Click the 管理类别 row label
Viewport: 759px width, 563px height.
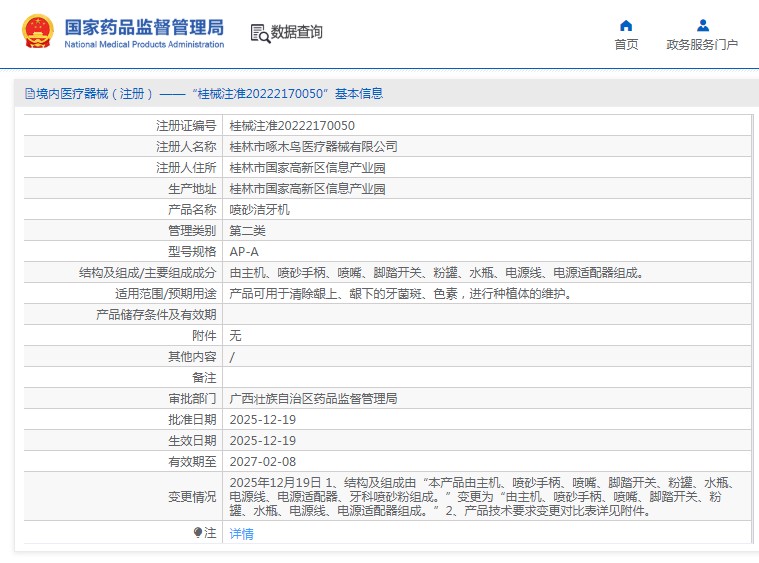[192, 231]
